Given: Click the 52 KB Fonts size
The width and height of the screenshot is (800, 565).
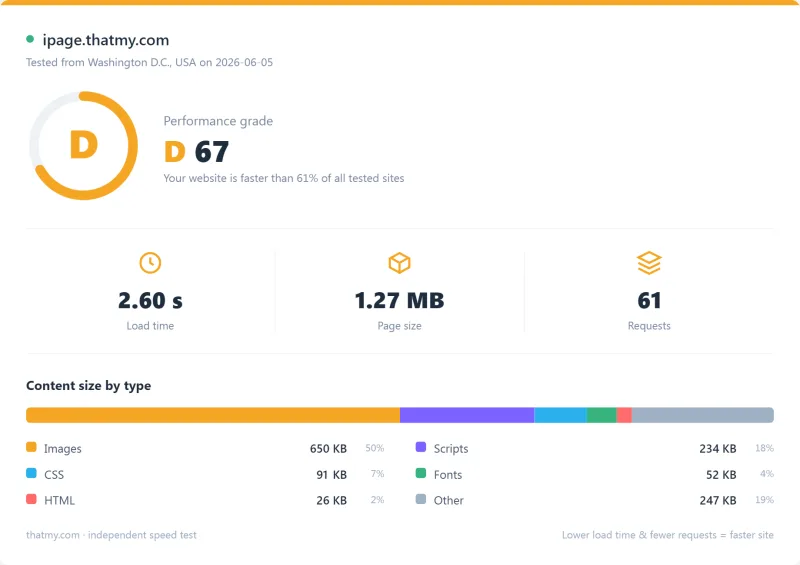Looking at the screenshot, I should pos(721,475).
